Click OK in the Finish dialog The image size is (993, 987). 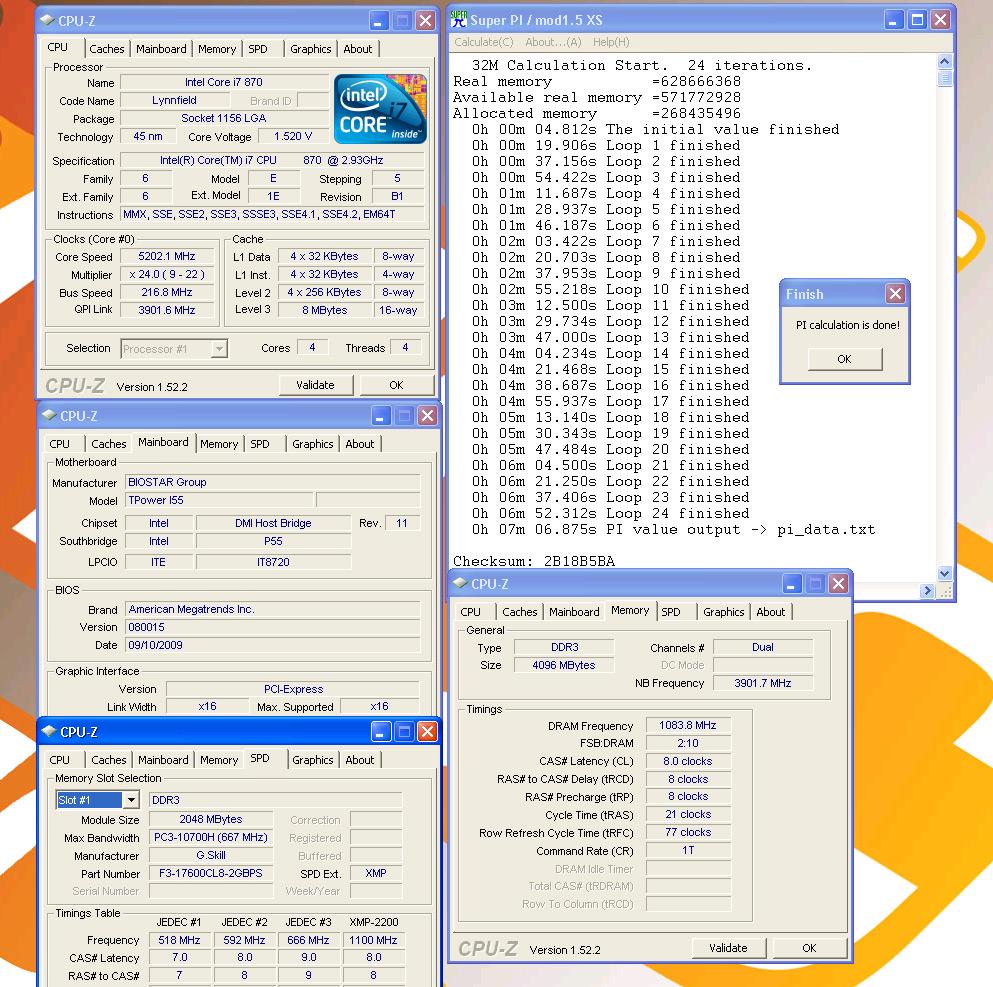click(845, 359)
